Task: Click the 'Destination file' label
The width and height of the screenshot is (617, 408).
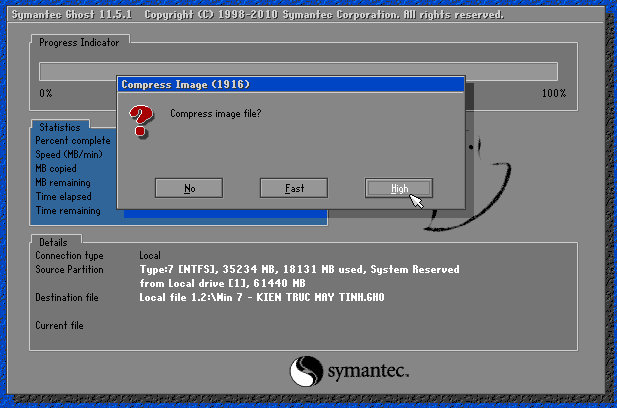Action: [67, 297]
